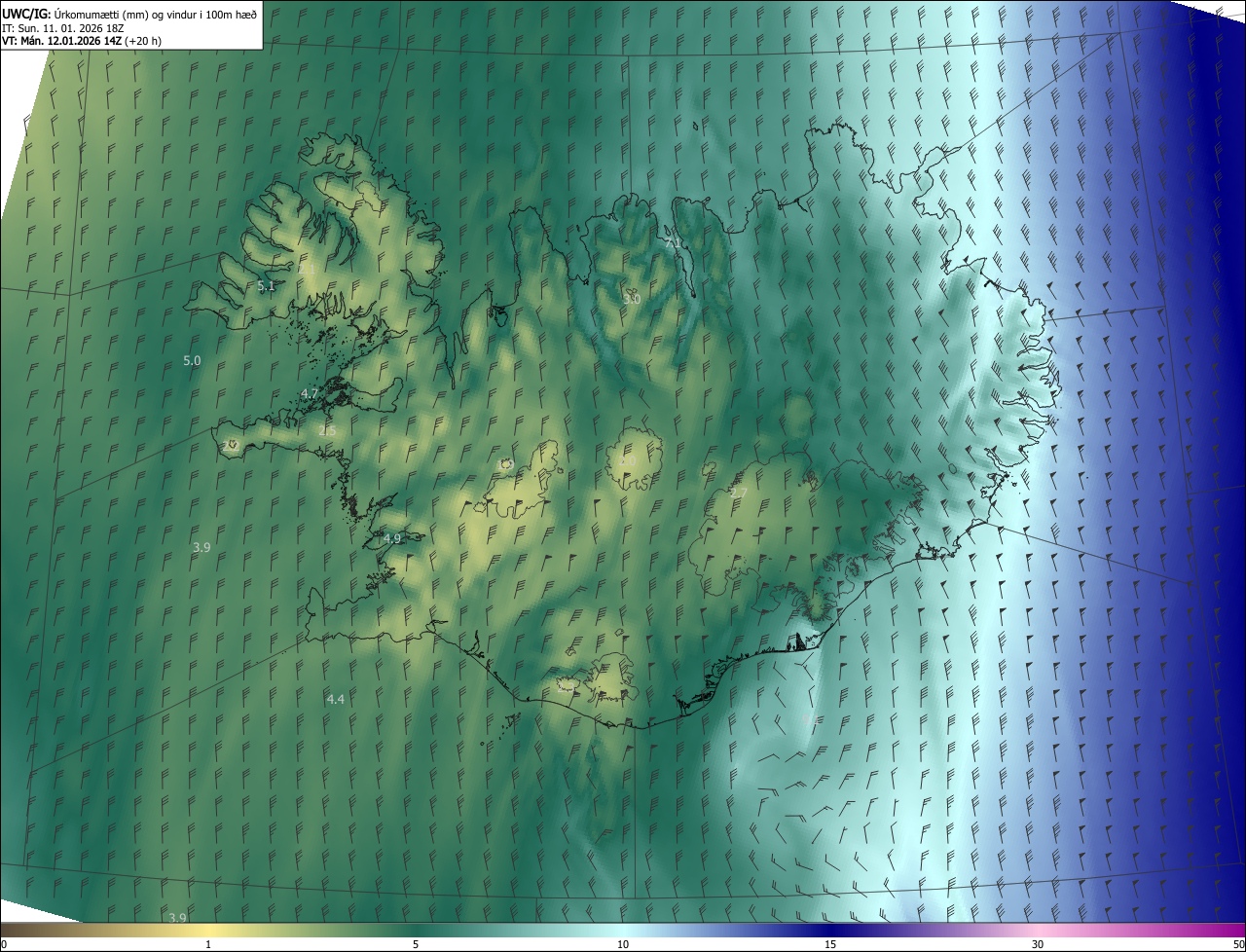Click the 5.1 precipitation value on the map
Screen dimensions: 1246x952
click(267, 286)
